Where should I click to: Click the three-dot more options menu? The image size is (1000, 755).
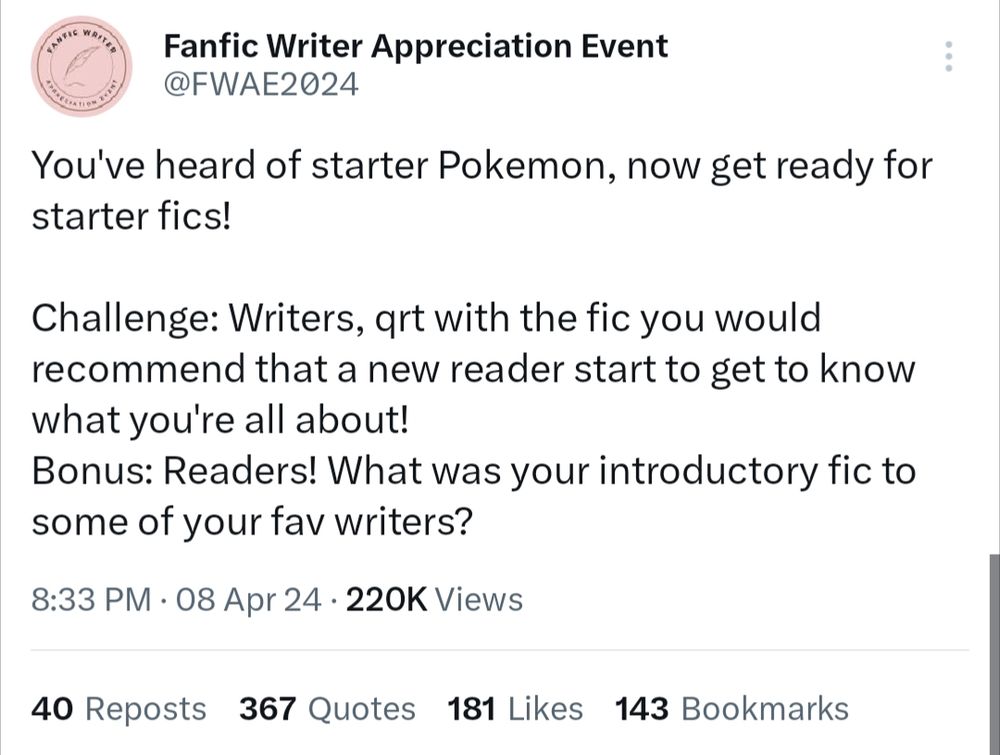[x=948, y=57]
